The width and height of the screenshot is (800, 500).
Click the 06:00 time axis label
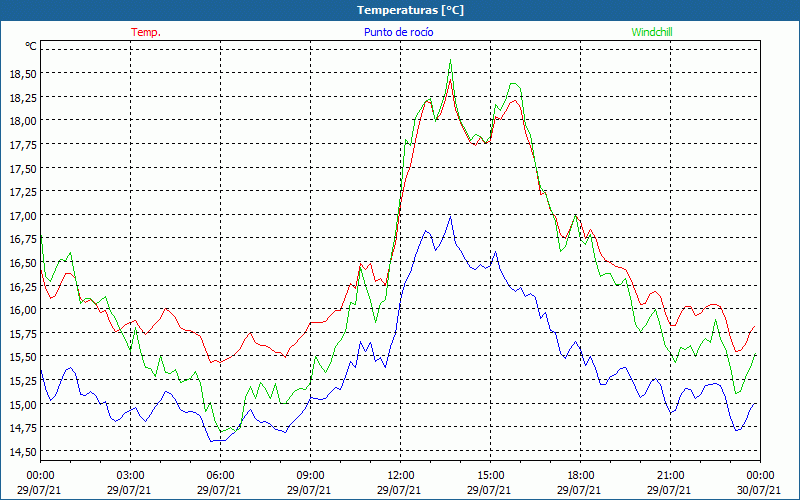point(220,476)
